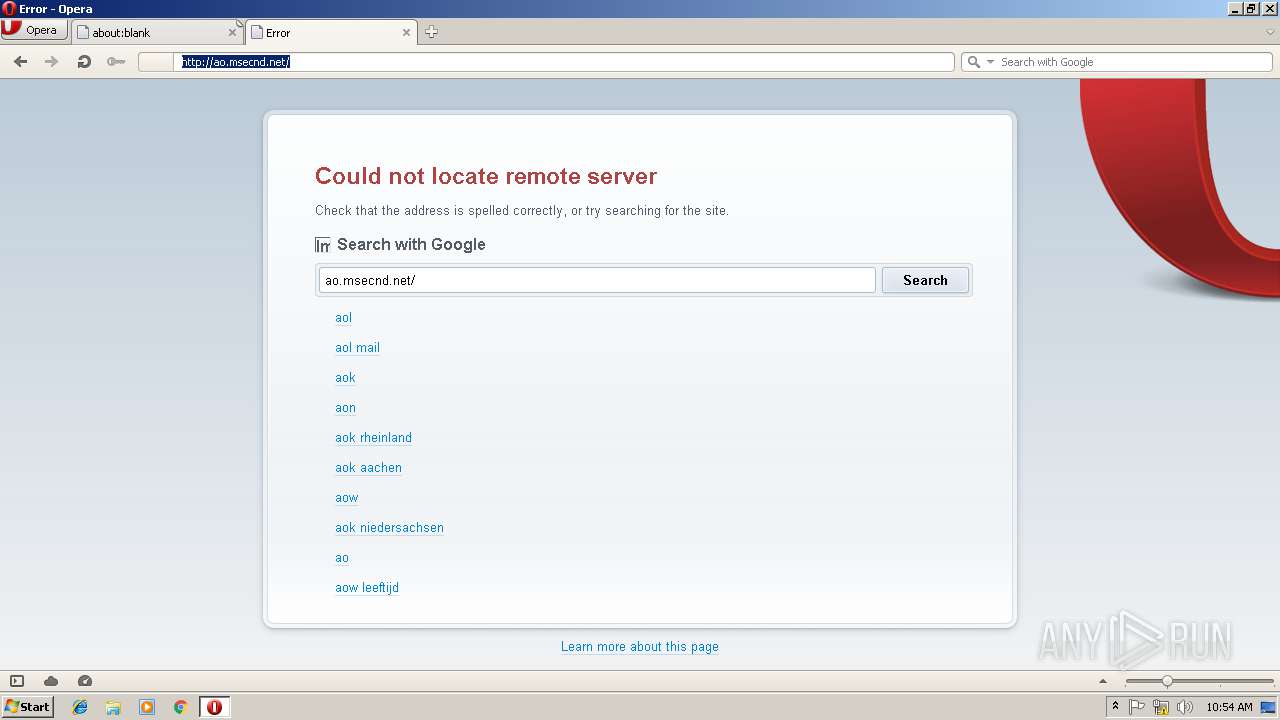Select the Opera taskbar button

pyautogui.click(x=214, y=707)
